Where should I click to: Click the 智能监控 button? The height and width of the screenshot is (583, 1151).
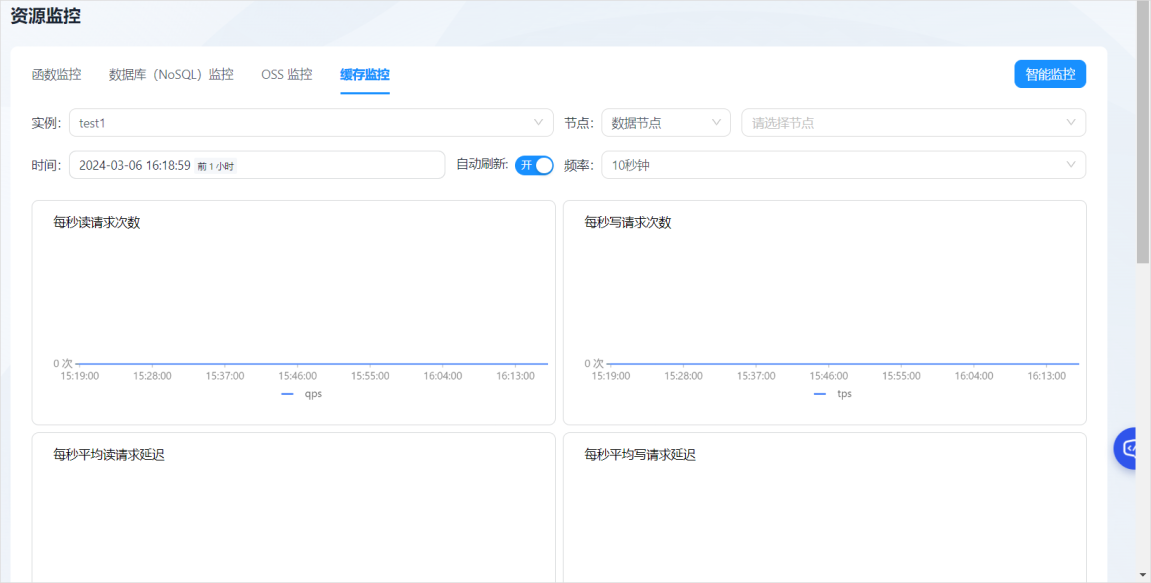(x=1050, y=74)
